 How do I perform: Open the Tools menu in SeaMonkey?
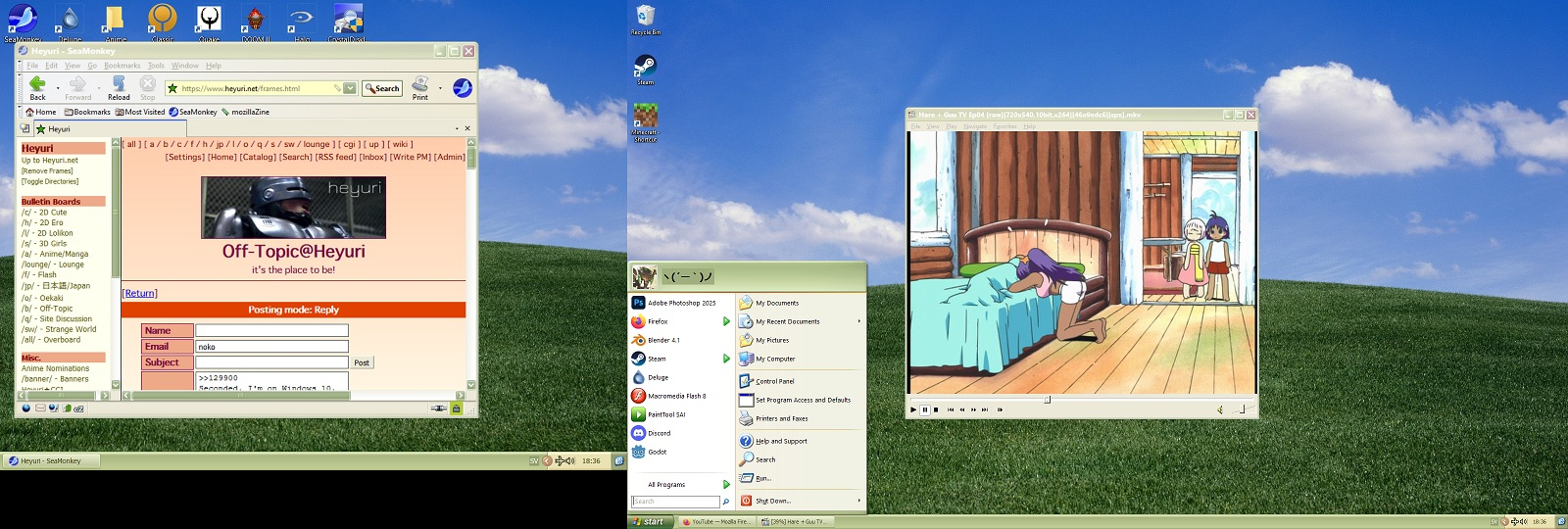click(x=156, y=66)
